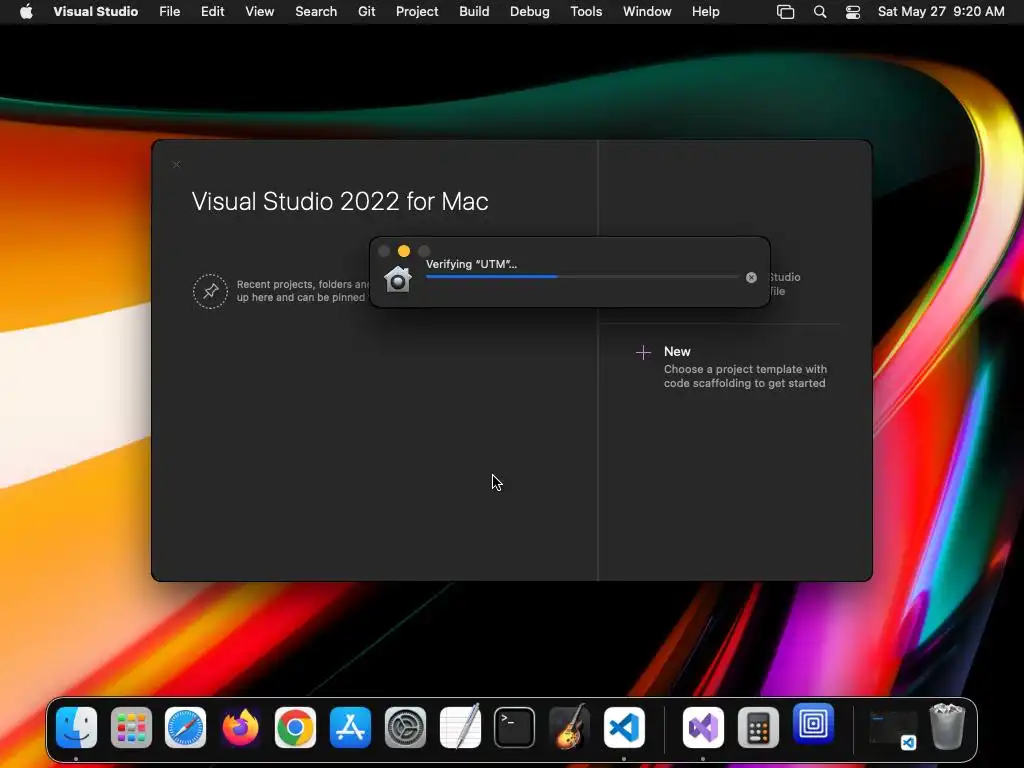Screen dimensions: 1024x768
Task: Open TextEdit from the Dock
Action: coord(460,727)
